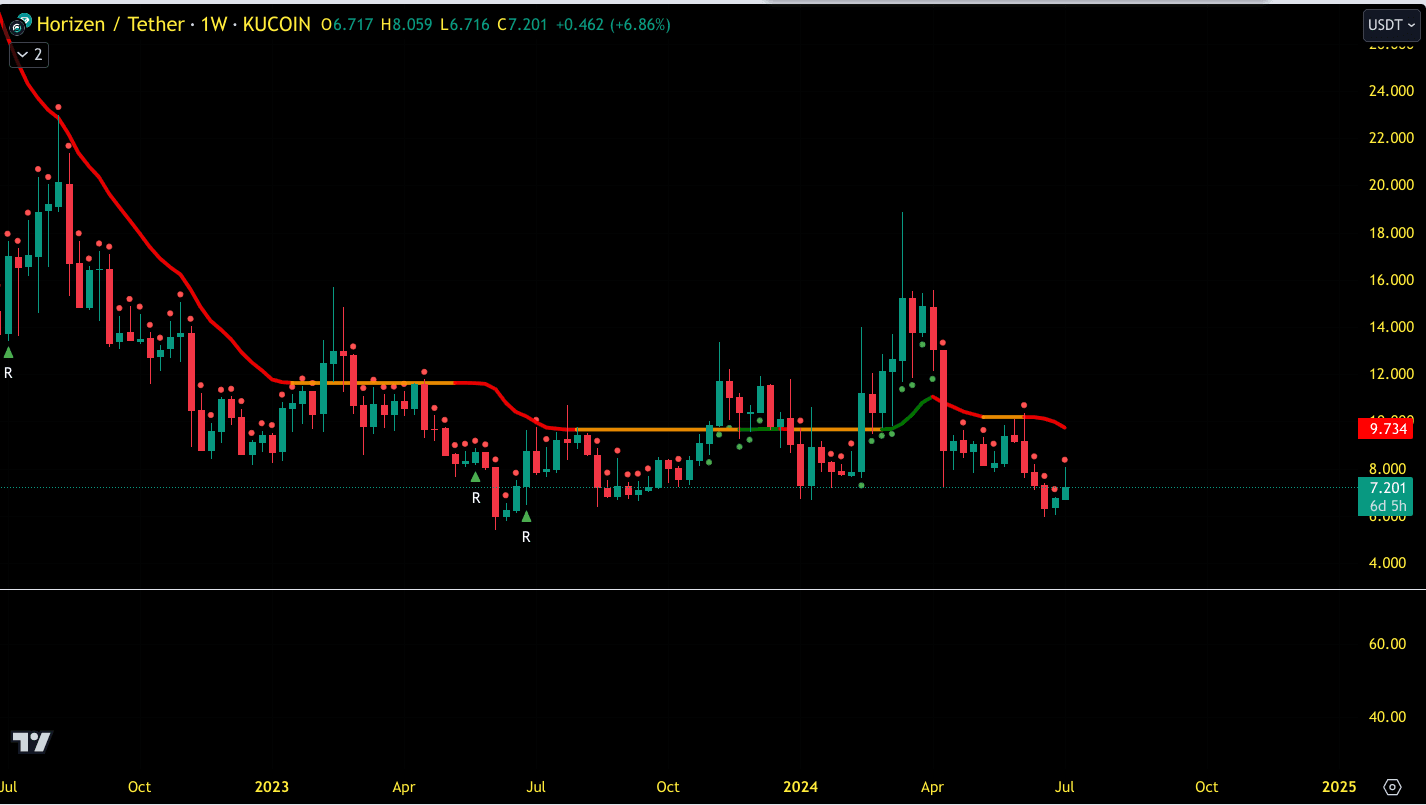The height and width of the screenshot is (805, 1426).
Task: Click the R marker below June 2023 candle
Action: pyautogui.click(x=476, y=497)
